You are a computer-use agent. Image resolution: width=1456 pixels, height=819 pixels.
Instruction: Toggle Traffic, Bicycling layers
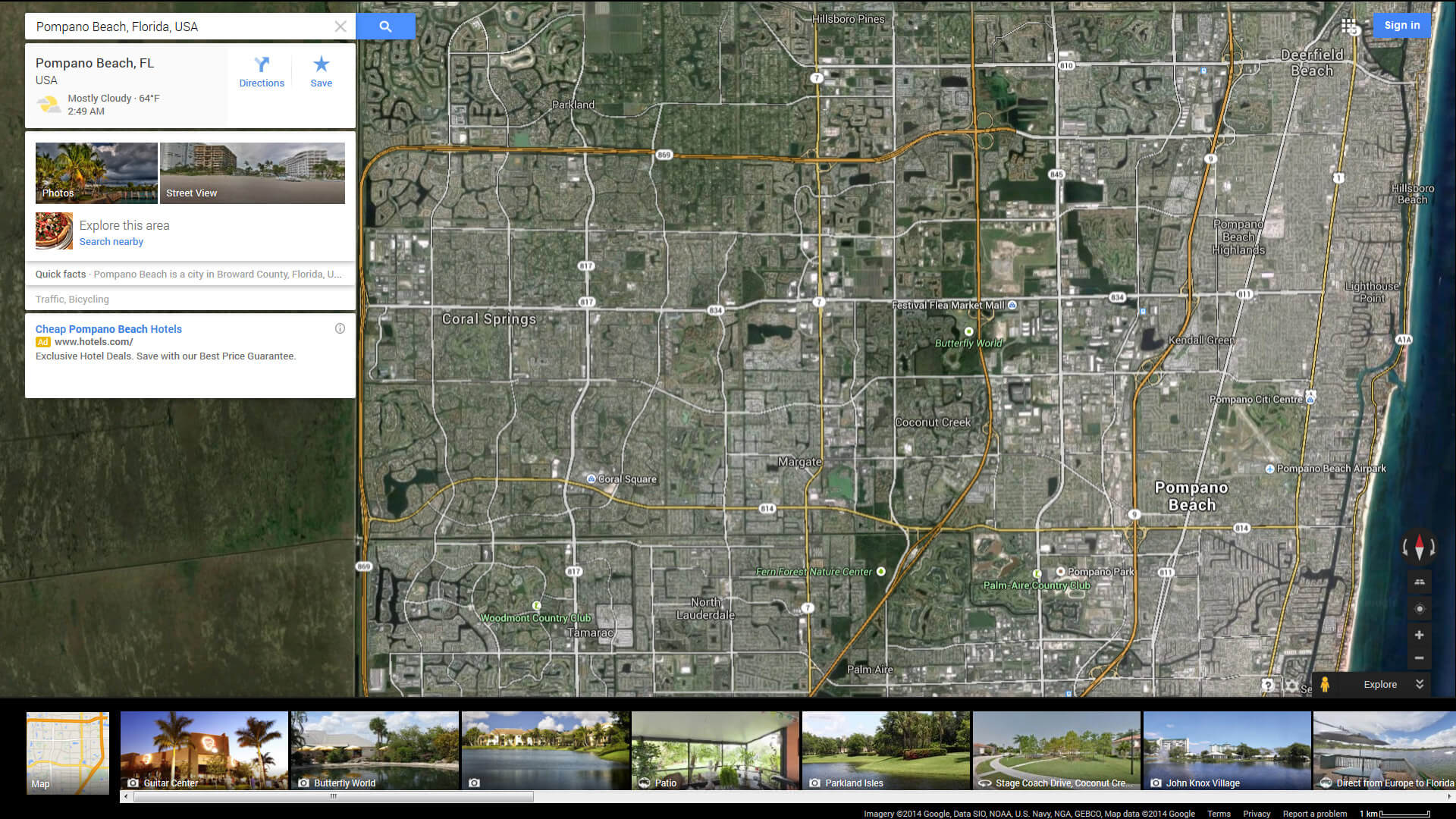[72, 300]
